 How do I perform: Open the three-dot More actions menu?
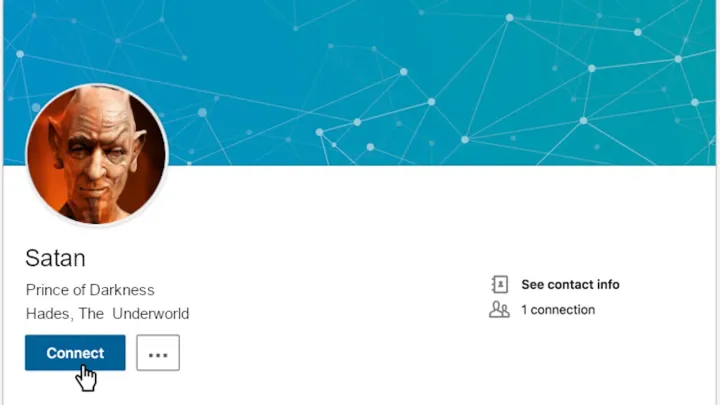158,353
